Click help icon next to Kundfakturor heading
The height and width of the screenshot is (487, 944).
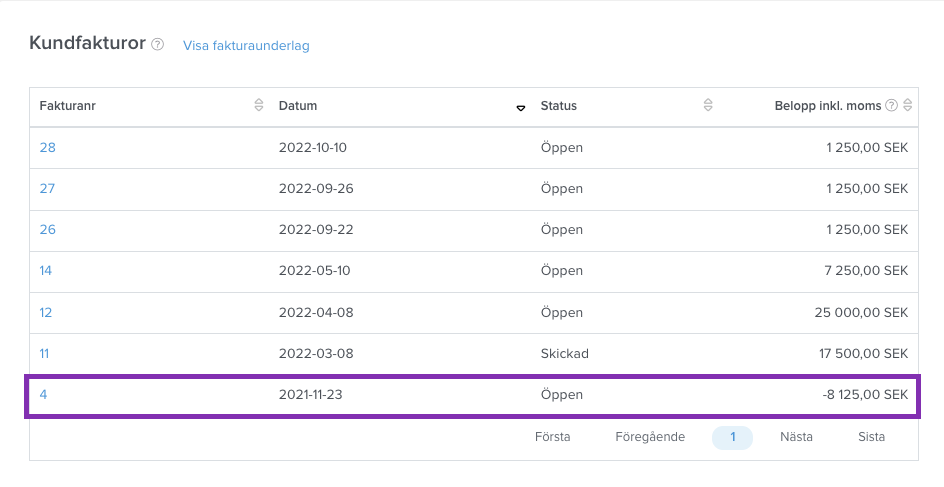[157, 45]
